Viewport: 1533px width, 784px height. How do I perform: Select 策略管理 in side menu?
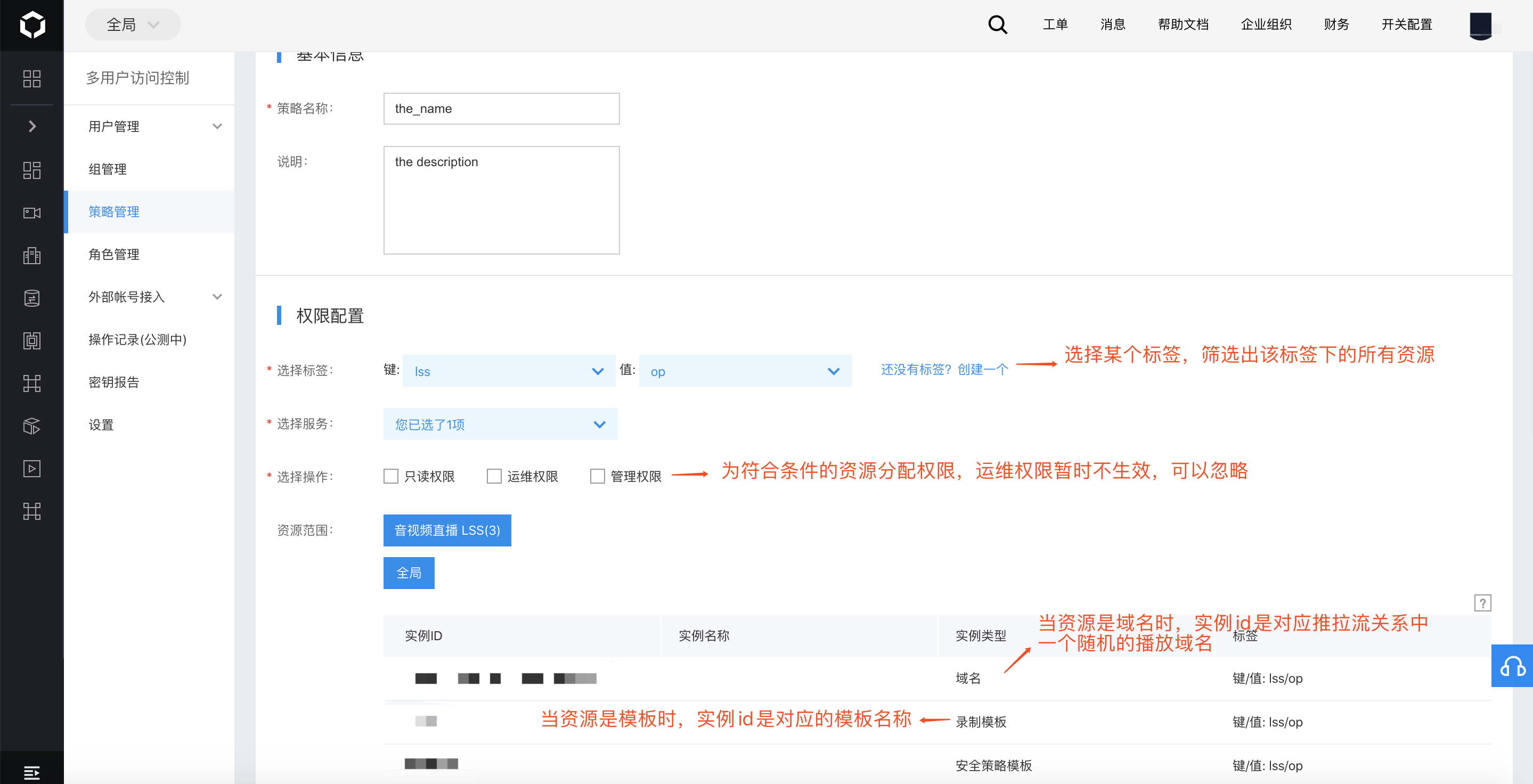tap(149, 212)
